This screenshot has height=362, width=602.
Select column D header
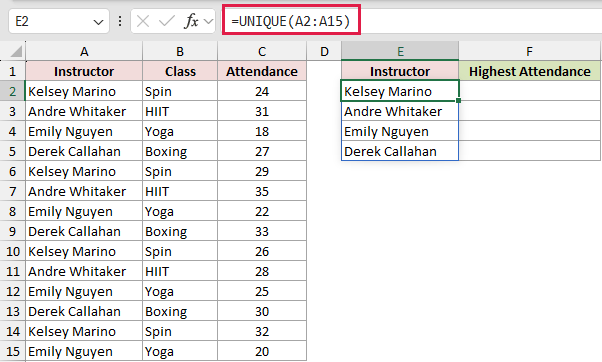(x=324, y=51)
